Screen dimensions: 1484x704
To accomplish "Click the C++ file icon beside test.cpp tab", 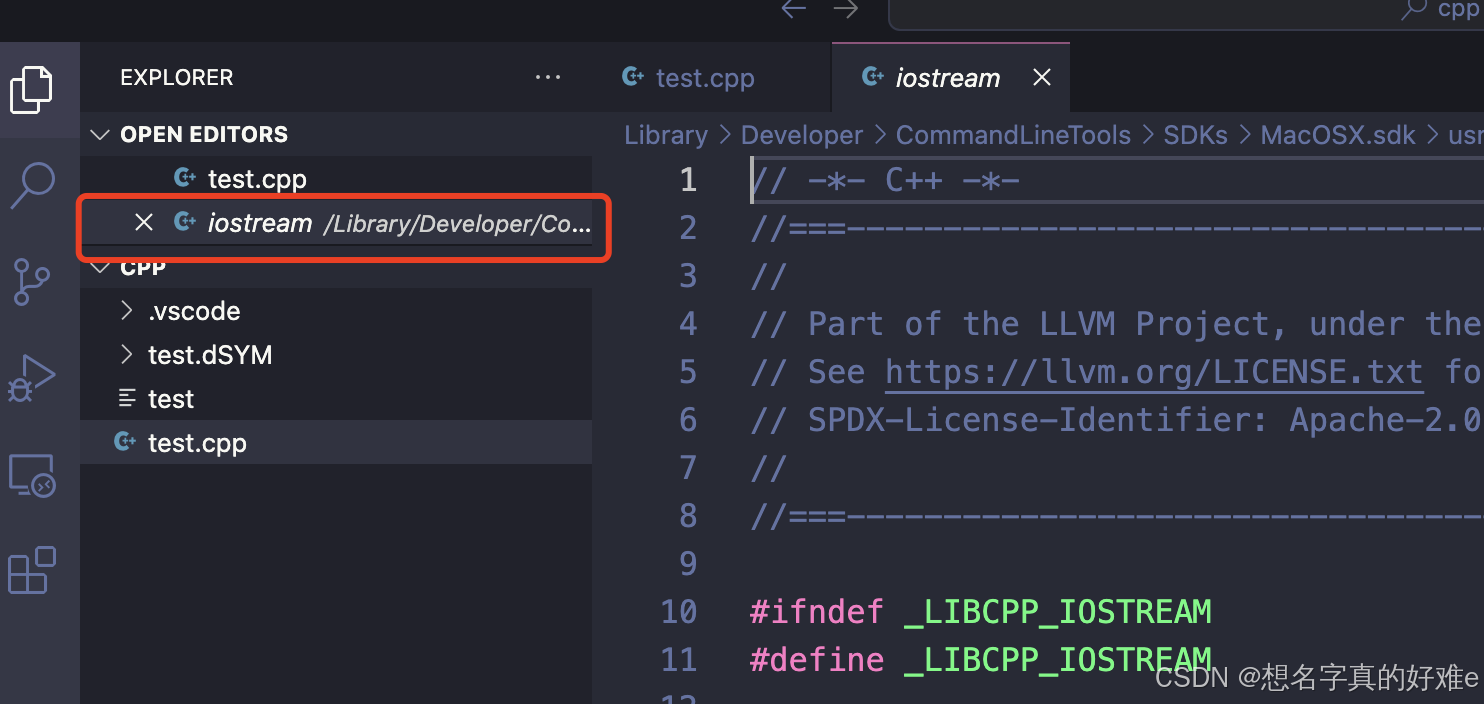I will 632,77.
